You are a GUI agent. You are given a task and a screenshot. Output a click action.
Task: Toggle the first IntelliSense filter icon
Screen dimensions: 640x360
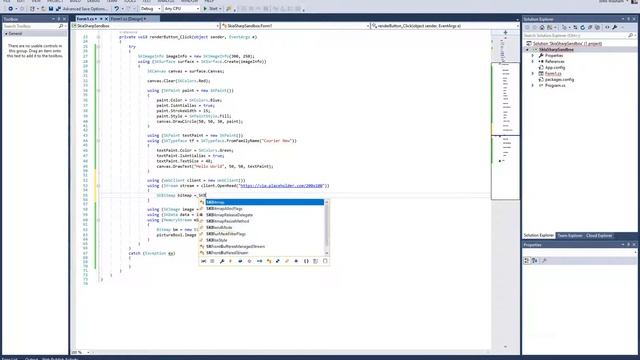pyautogui.click(x=203, y=261)
